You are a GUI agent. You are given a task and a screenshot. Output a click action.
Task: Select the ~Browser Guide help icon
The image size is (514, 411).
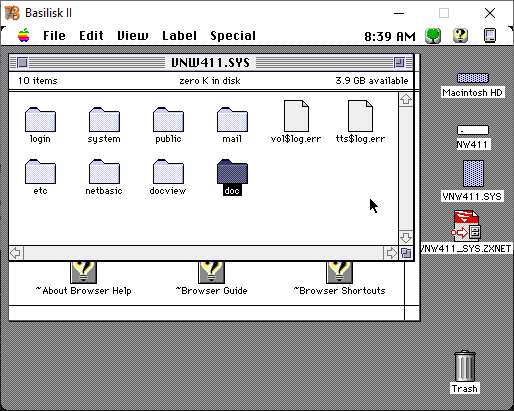pyautogui.click(x=211, y=272)
